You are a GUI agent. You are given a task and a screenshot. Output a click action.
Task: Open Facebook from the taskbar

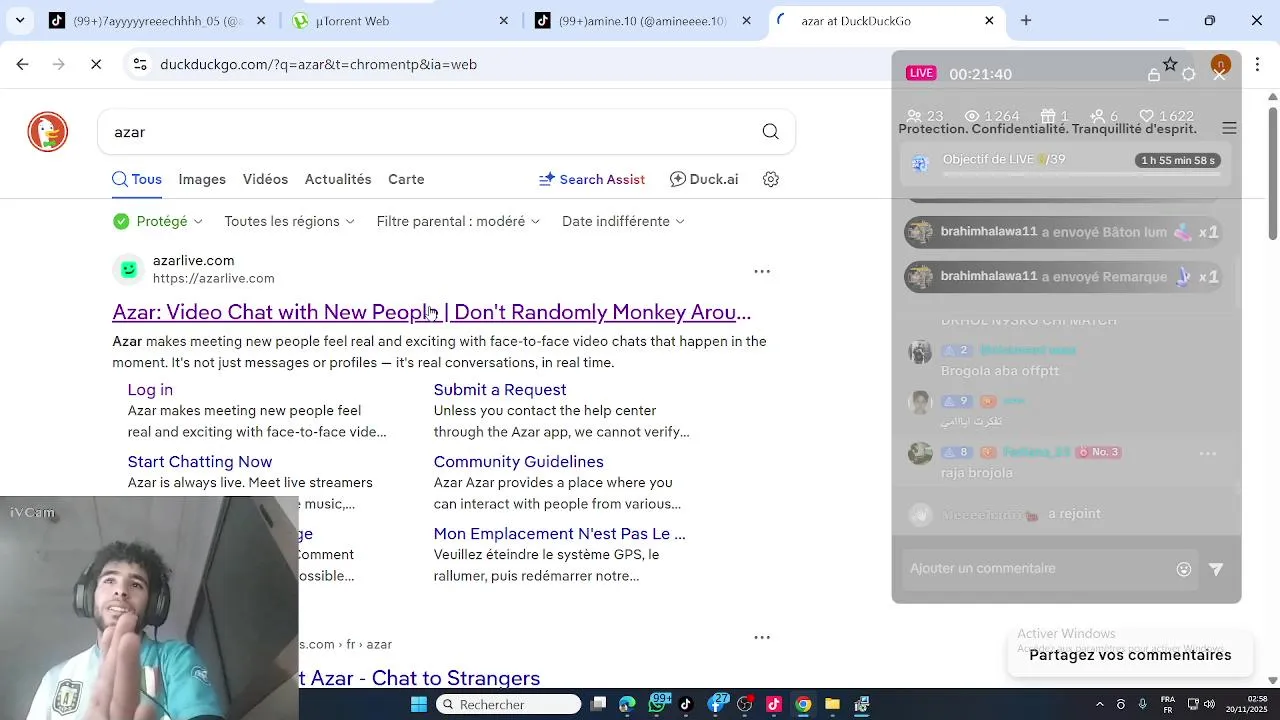[715, 704]
